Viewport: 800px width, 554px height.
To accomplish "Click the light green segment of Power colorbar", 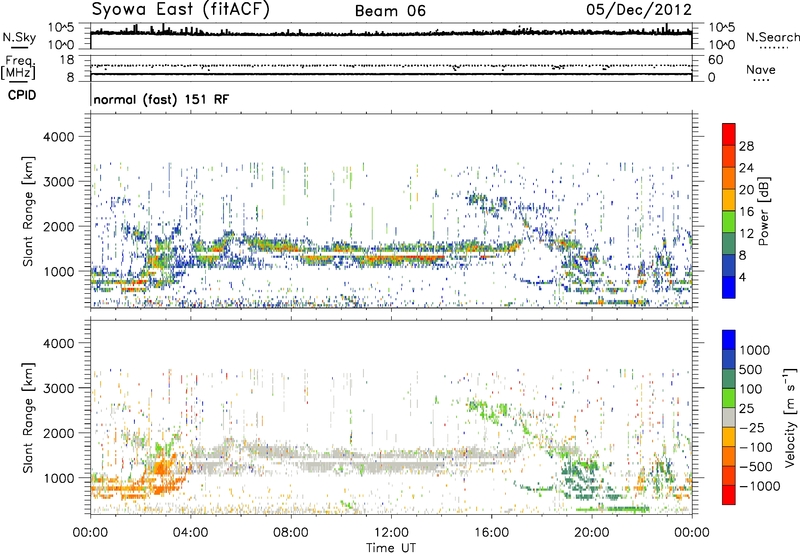I will point(729,222).
